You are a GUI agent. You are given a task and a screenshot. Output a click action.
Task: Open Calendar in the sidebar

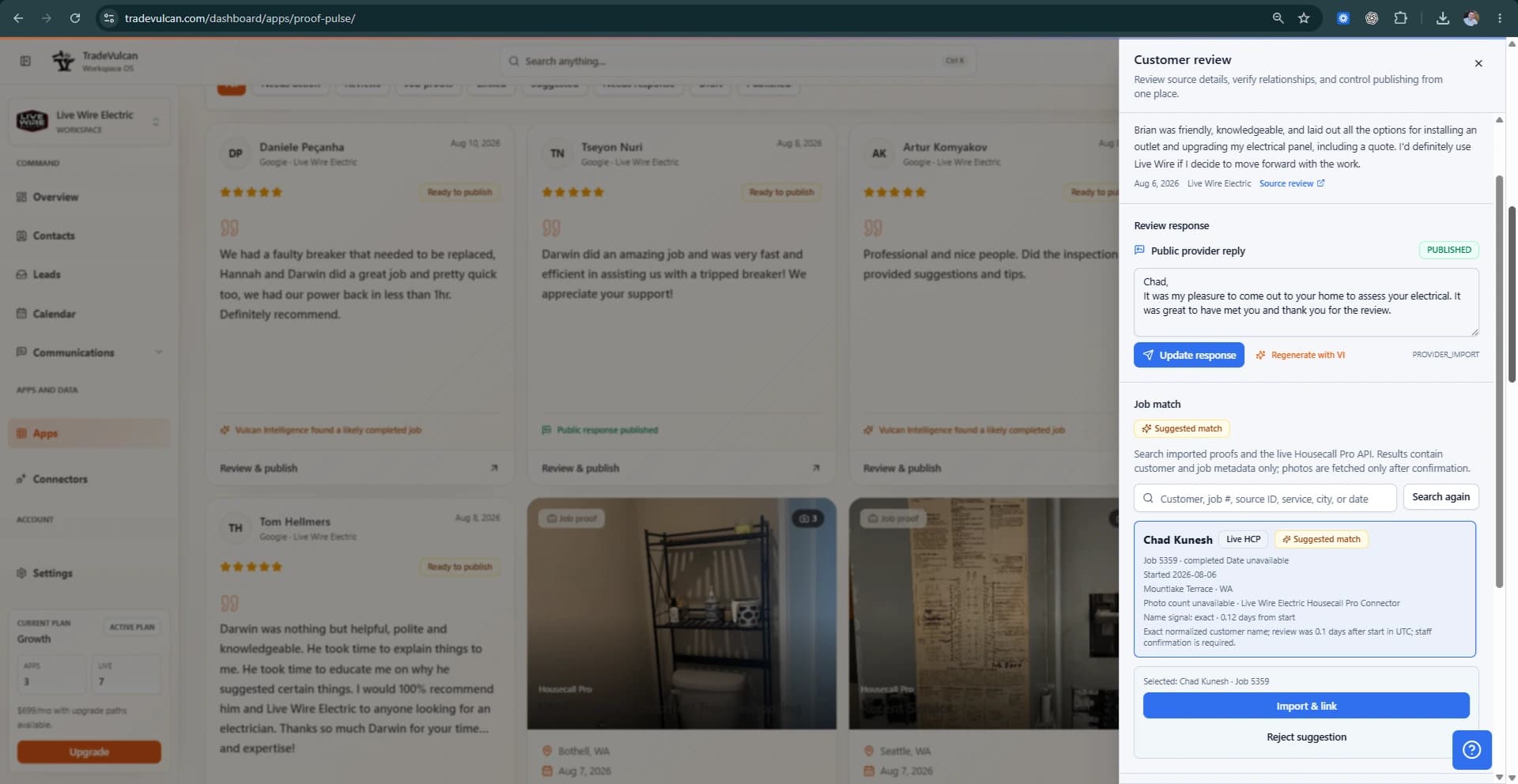(x=89, y=314)
